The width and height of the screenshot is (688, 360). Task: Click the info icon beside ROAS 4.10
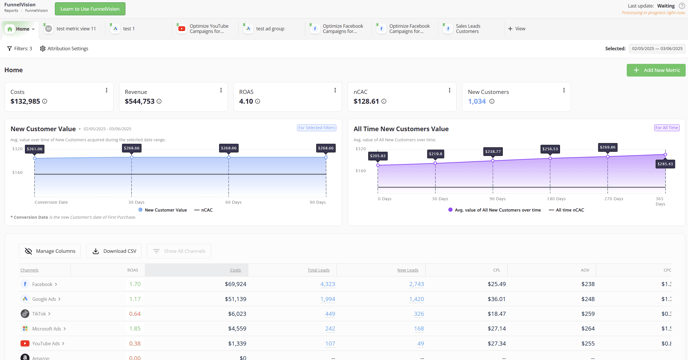[x=258, y=101]
